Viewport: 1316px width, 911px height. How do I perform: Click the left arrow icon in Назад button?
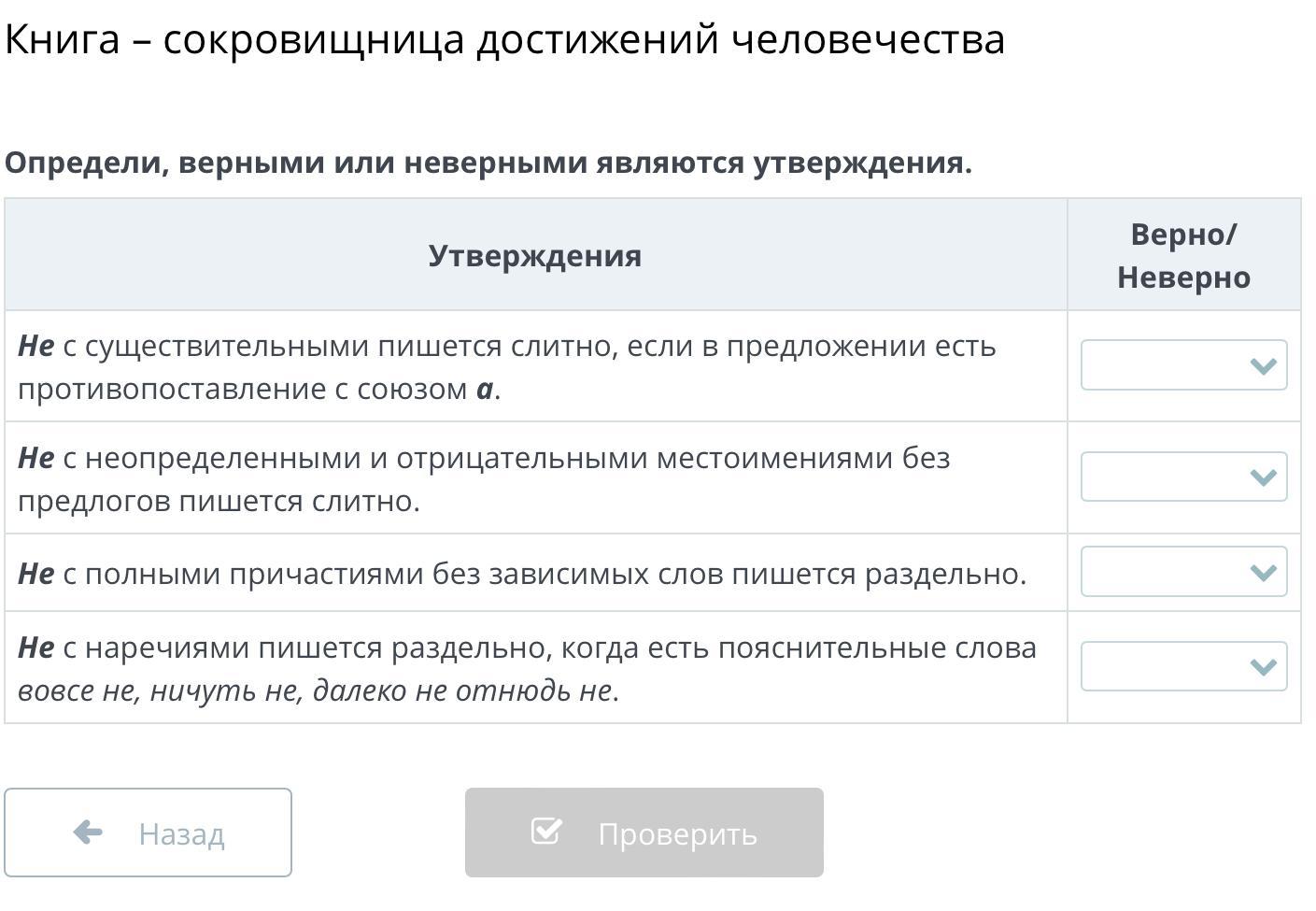pos(88,832)
